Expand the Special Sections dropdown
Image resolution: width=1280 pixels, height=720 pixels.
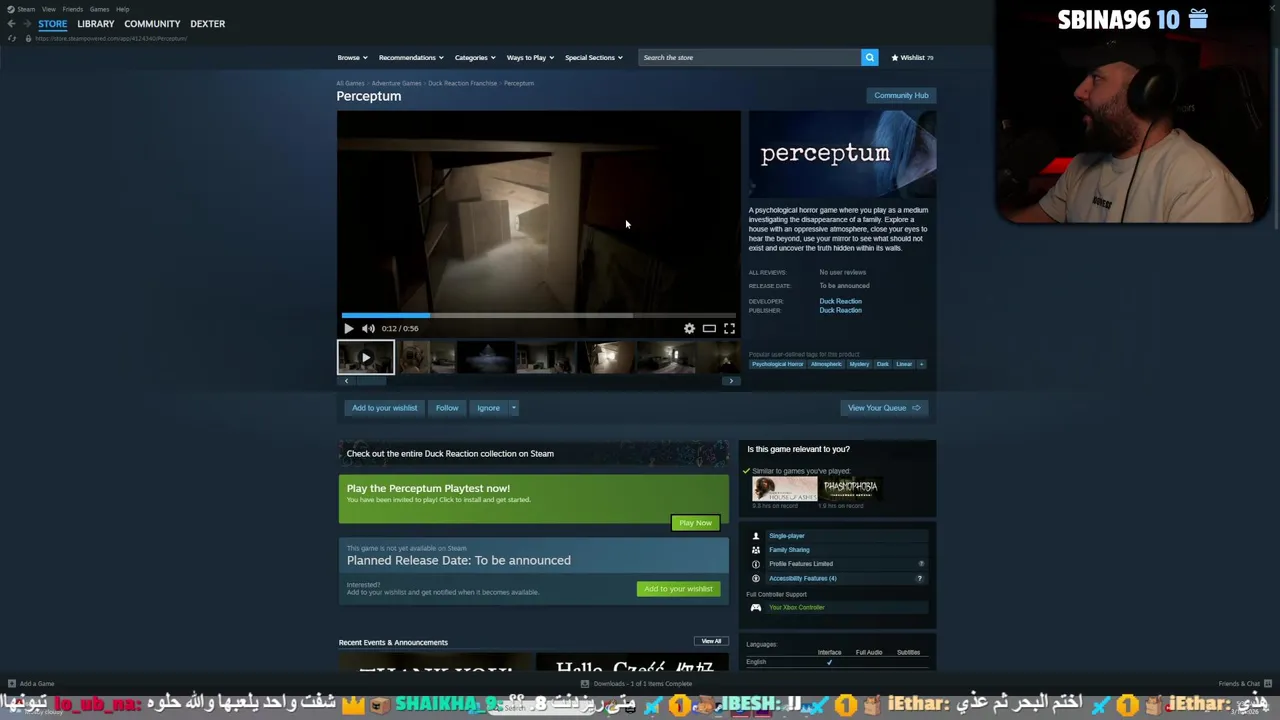point(594,57)
